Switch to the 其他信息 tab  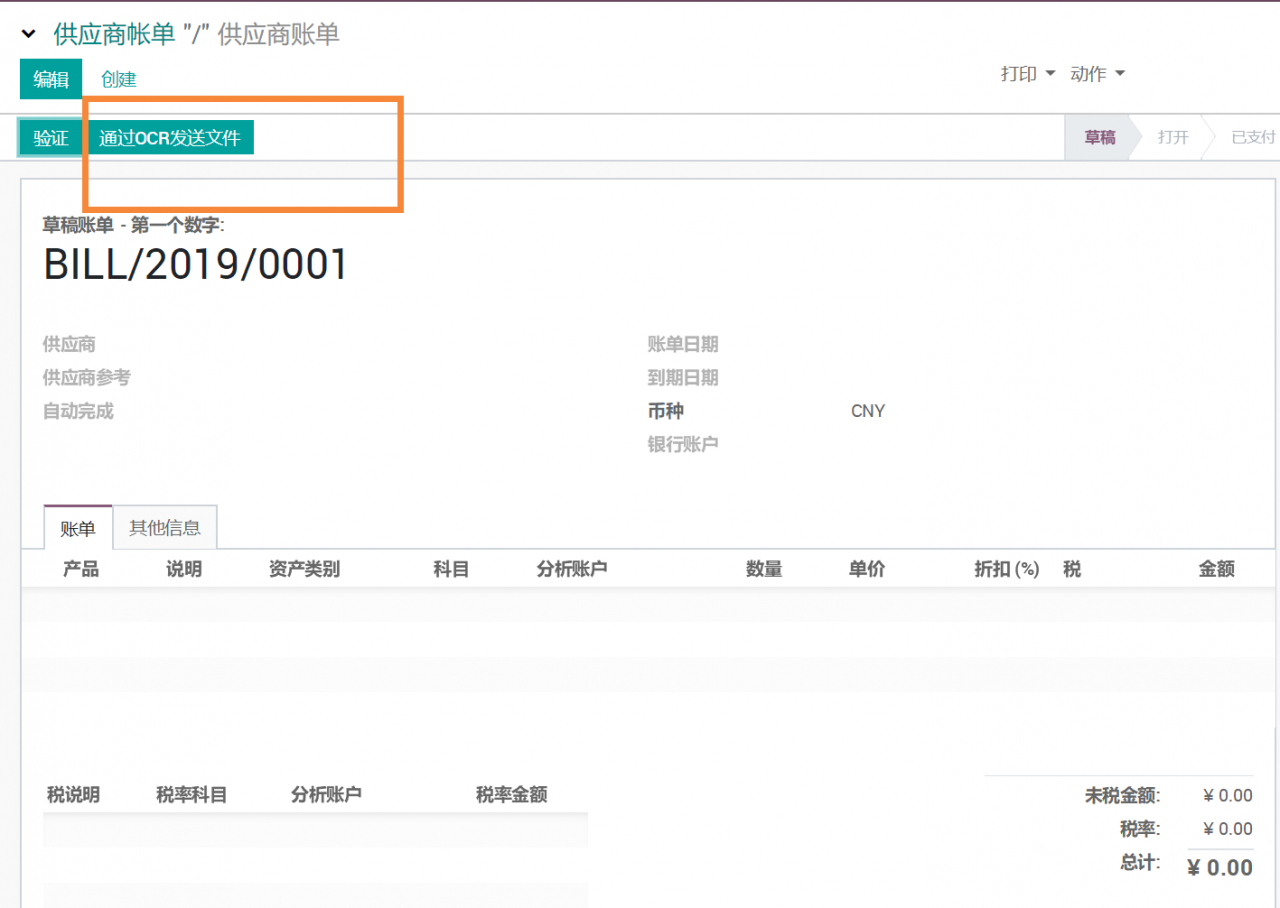[165, 528]
